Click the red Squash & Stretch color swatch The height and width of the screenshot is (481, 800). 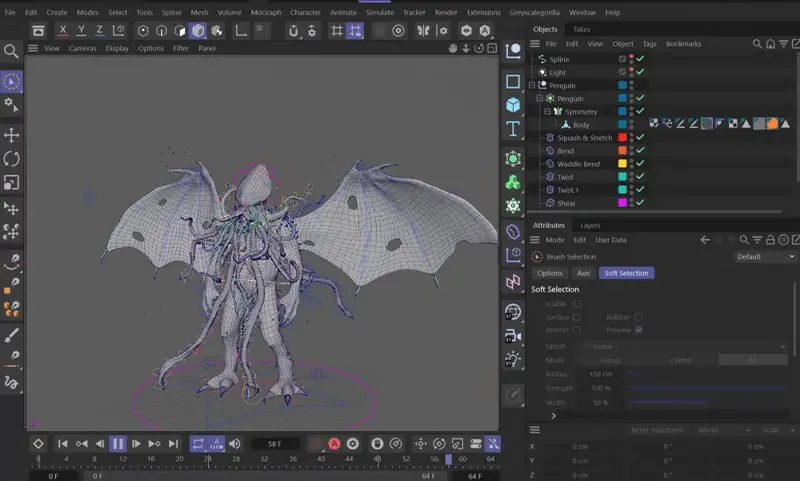pyautogui.click(x=622, y=137)
